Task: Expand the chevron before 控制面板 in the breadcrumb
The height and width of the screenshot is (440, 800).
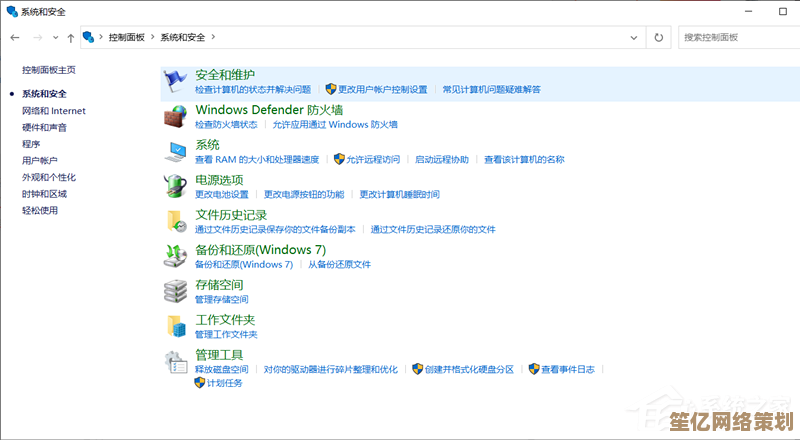Action: point(101,37)
